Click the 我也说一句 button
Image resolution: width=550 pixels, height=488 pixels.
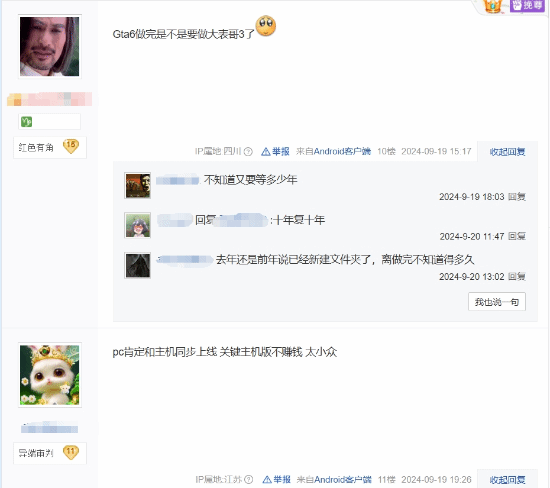pos(497,302)
